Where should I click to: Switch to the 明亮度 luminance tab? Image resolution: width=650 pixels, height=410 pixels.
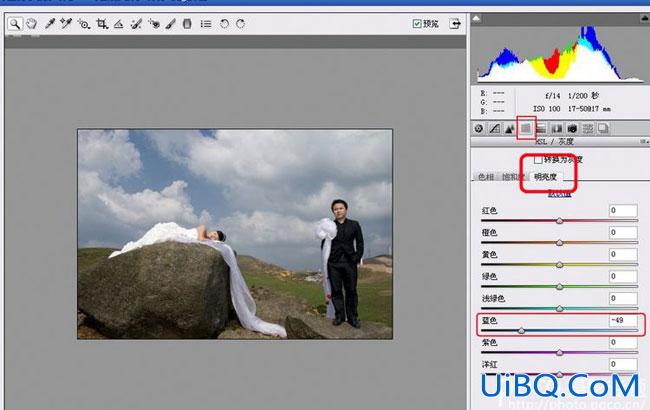546,177
